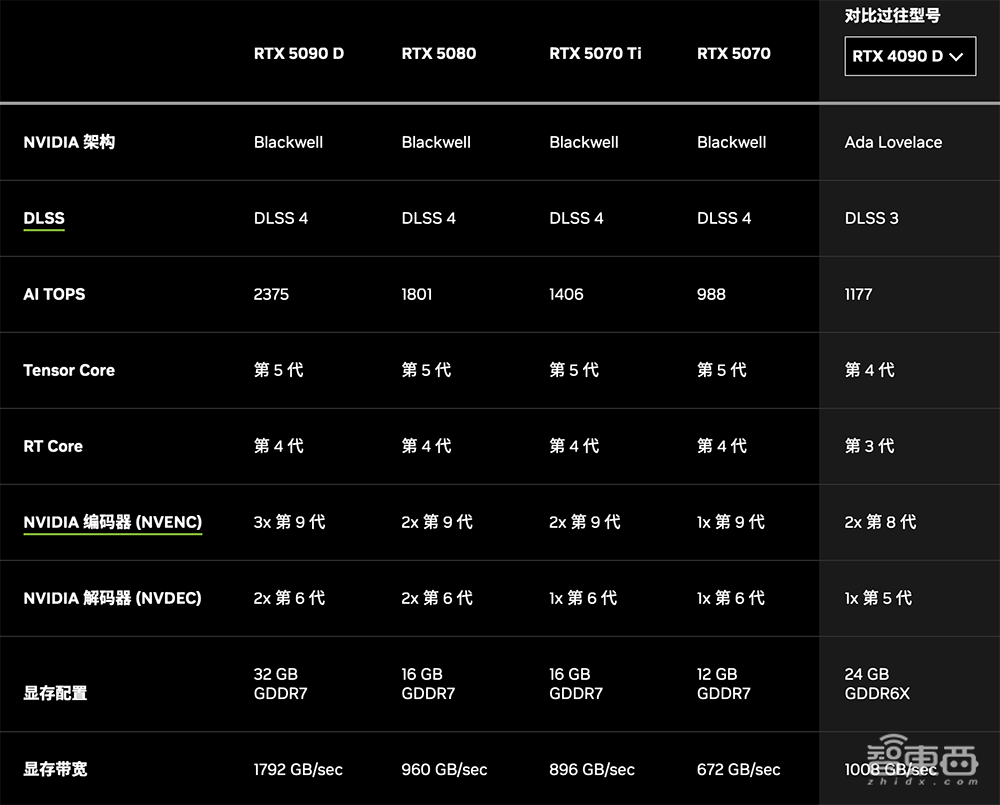Click the 显存配置 row label
This screenshot has height=805, width=1000.
55,693
